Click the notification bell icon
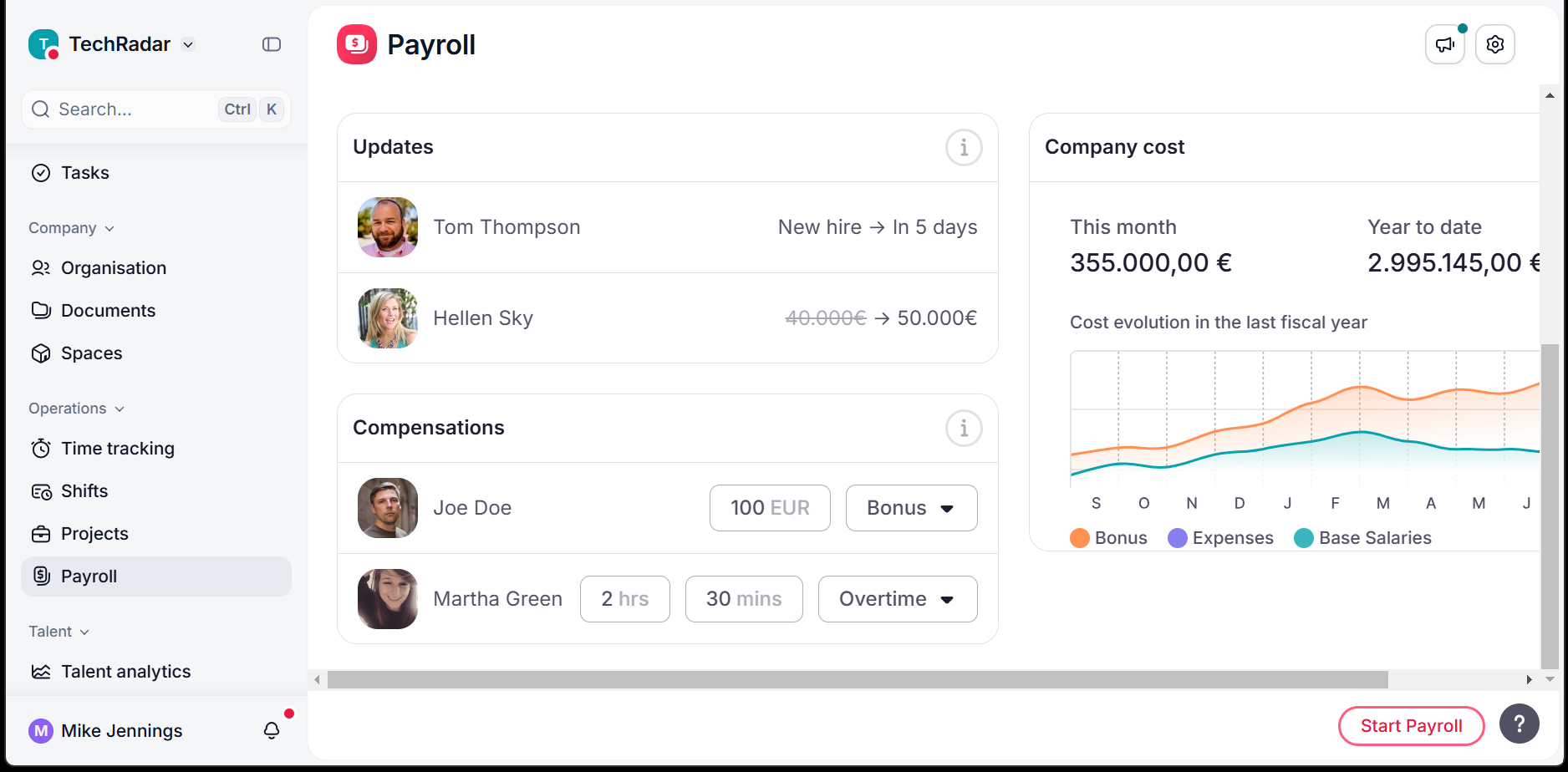The height and width of the screenshot is (772, 1568). tap(272, 730)
